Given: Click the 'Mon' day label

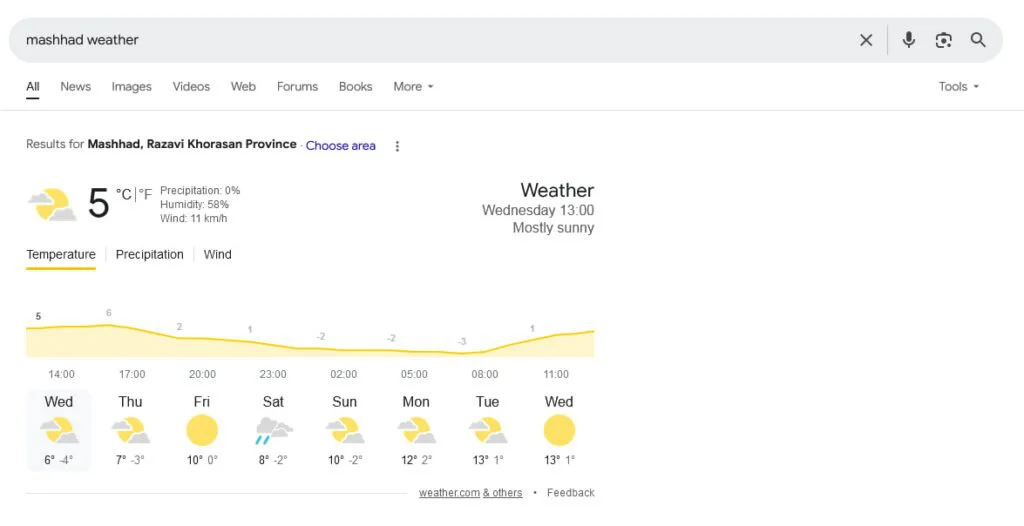Looking at the screenshot, I should 416,402.
